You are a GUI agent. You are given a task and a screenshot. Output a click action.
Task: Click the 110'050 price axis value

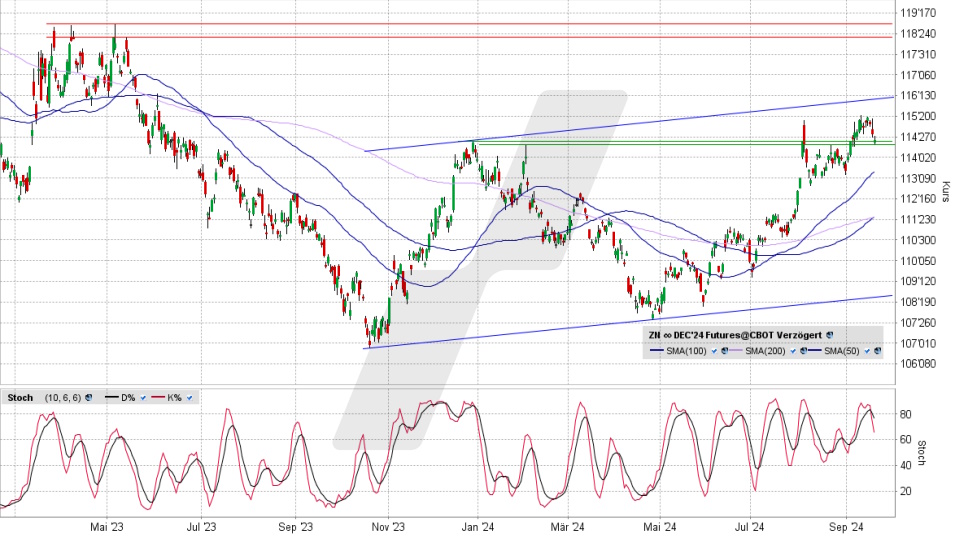918,261
